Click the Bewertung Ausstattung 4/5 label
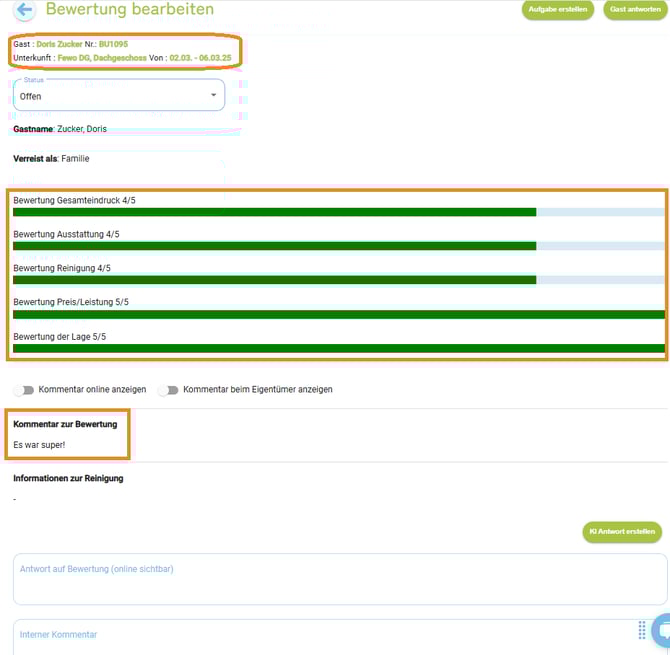The image size is (670, 655). [66, 234]
